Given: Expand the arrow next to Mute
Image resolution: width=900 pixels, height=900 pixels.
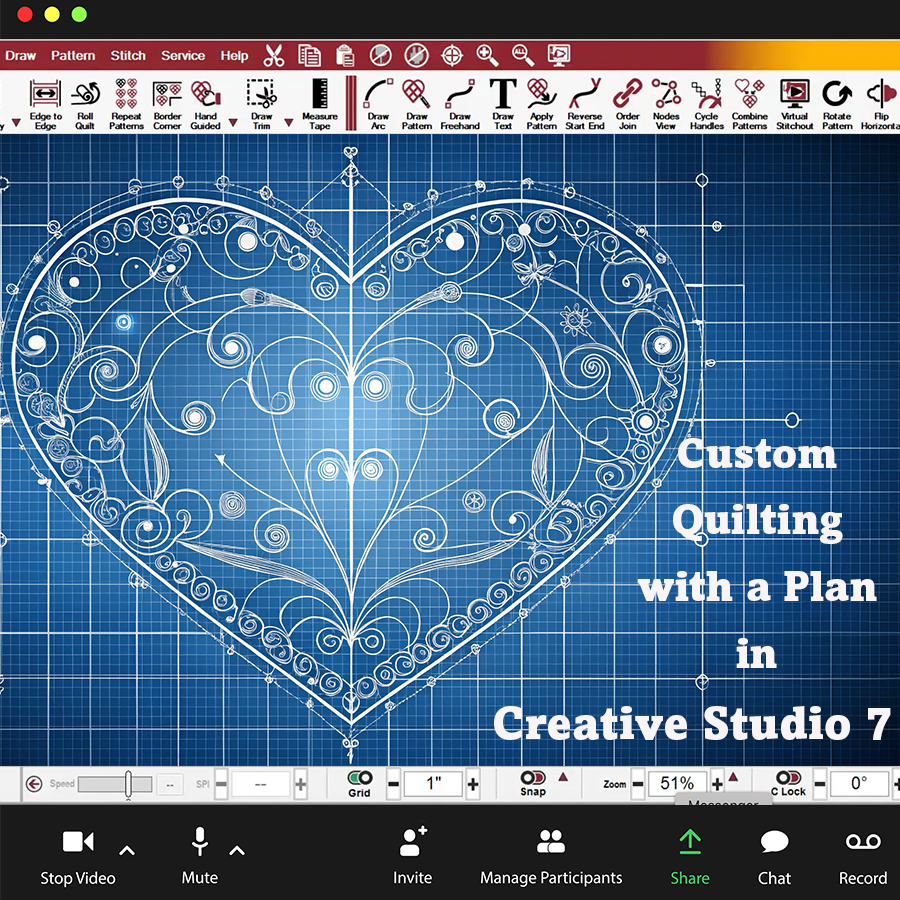Looking at the screenshot, I should (x=237, y=851).
